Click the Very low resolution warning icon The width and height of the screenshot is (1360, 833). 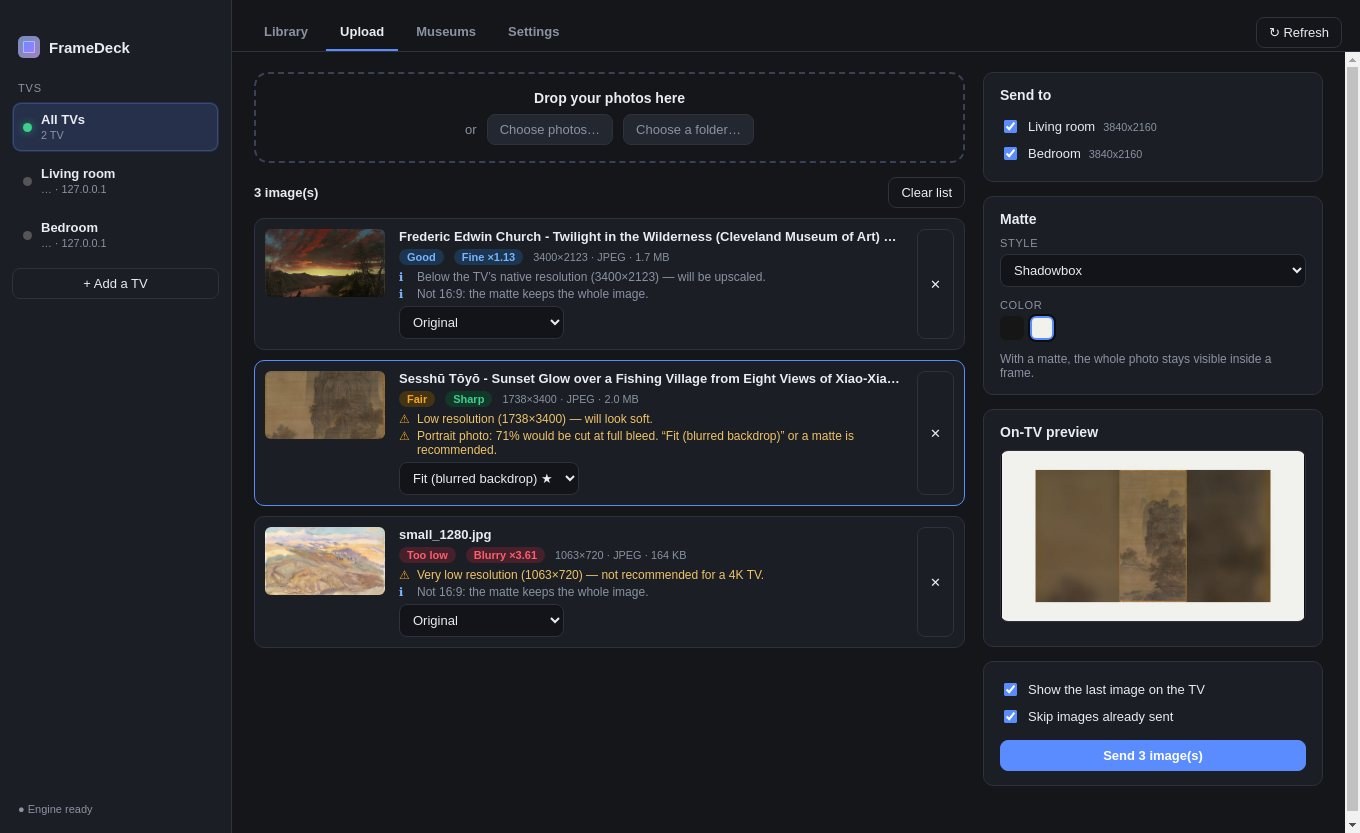[x=404, y=575]
